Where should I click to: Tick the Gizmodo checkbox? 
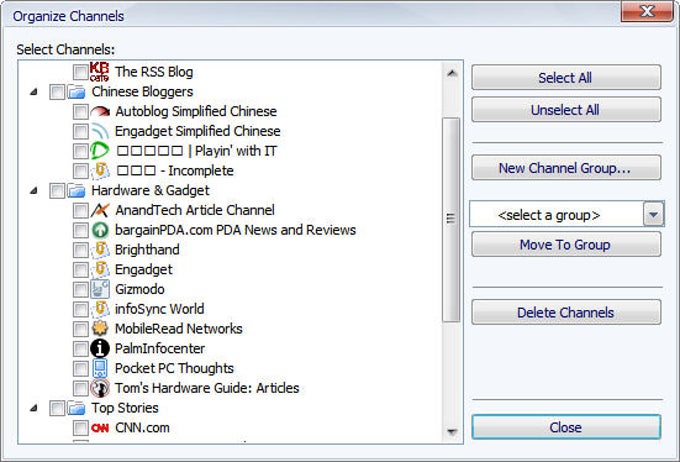80,289
